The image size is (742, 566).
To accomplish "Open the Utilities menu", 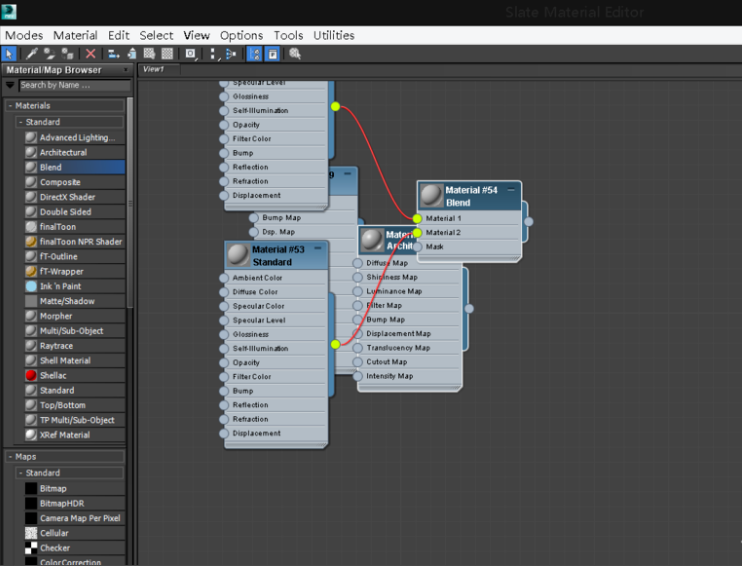I will click(334, 35).
